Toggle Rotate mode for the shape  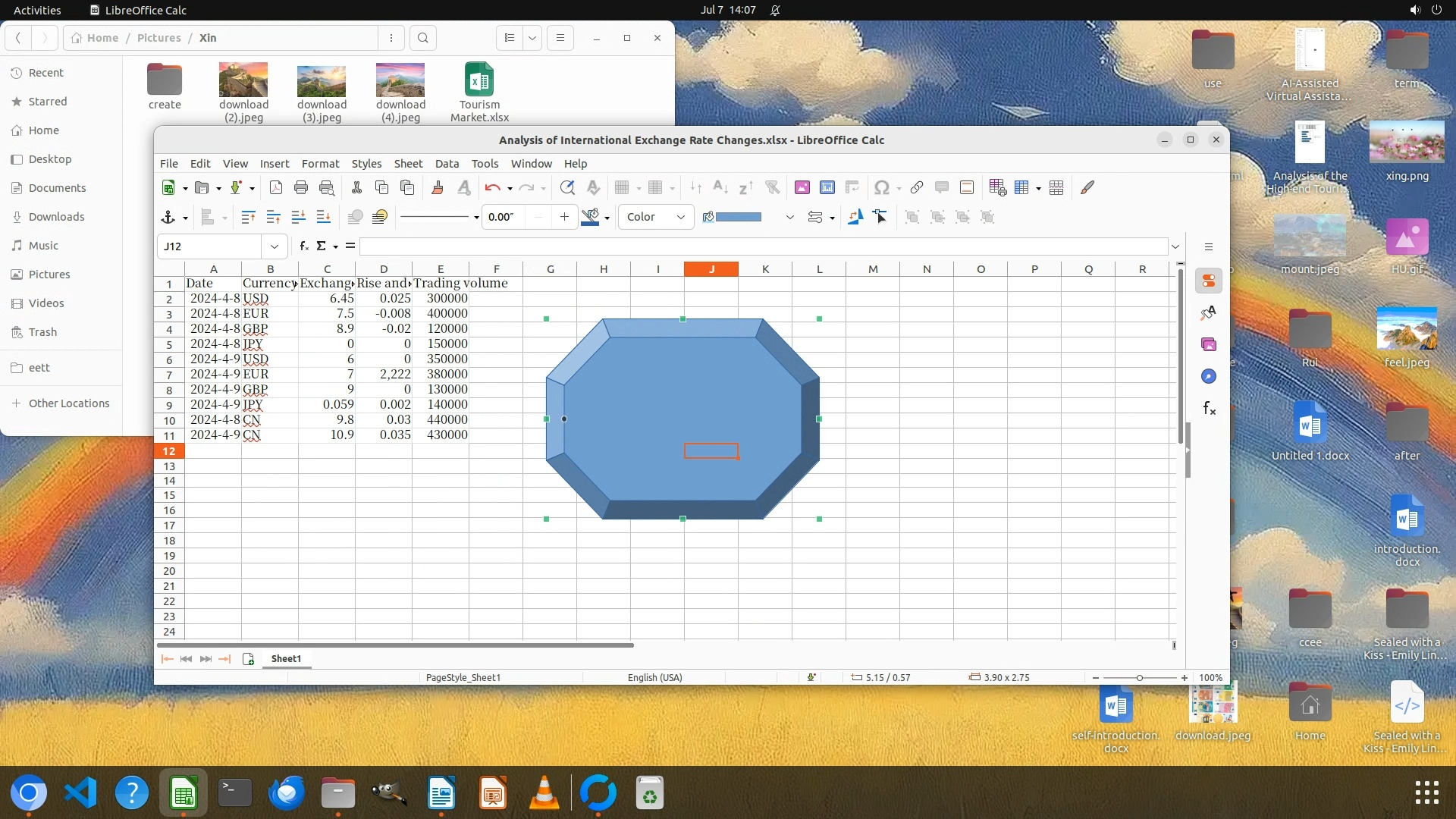tap(855, 218)
